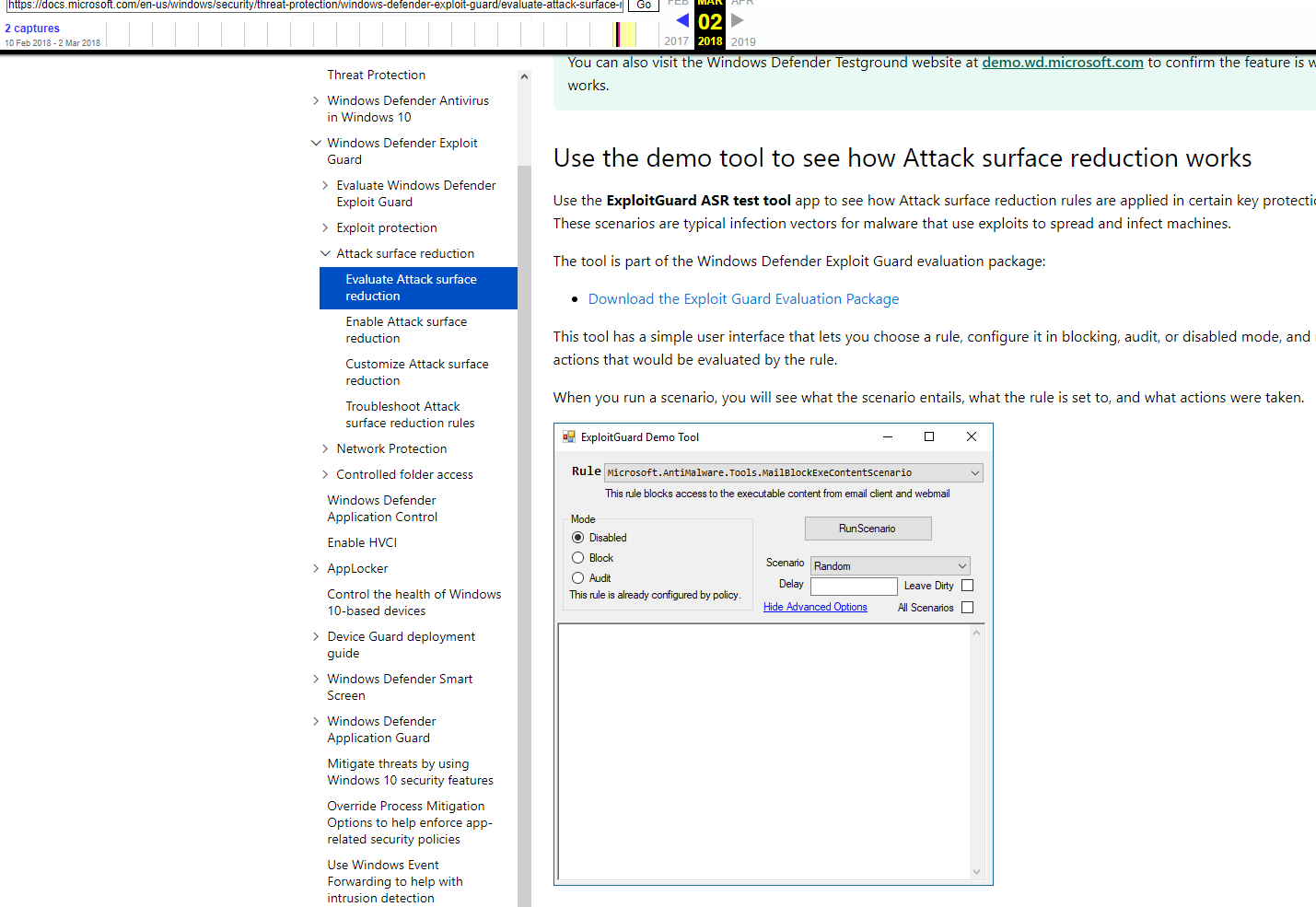Open Customize Attack surface reduction page
Image resolution: width=1316 pixels, height=907 pixels.
tap(417, 372)
